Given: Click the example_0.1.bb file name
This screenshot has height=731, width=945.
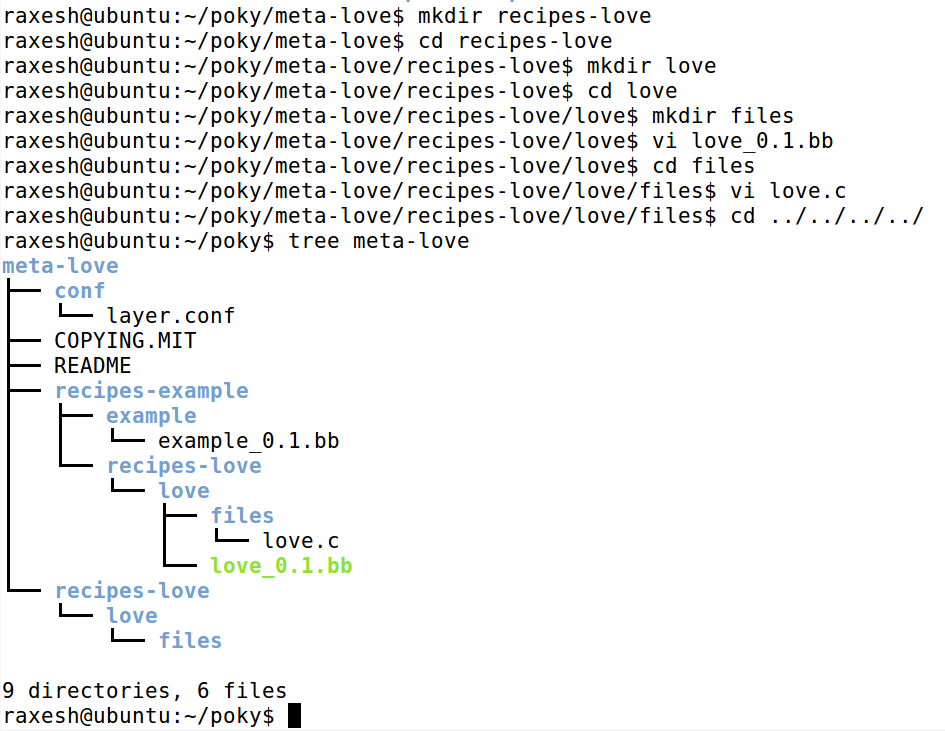Looking at the screenshot, I should click(247, 440).
